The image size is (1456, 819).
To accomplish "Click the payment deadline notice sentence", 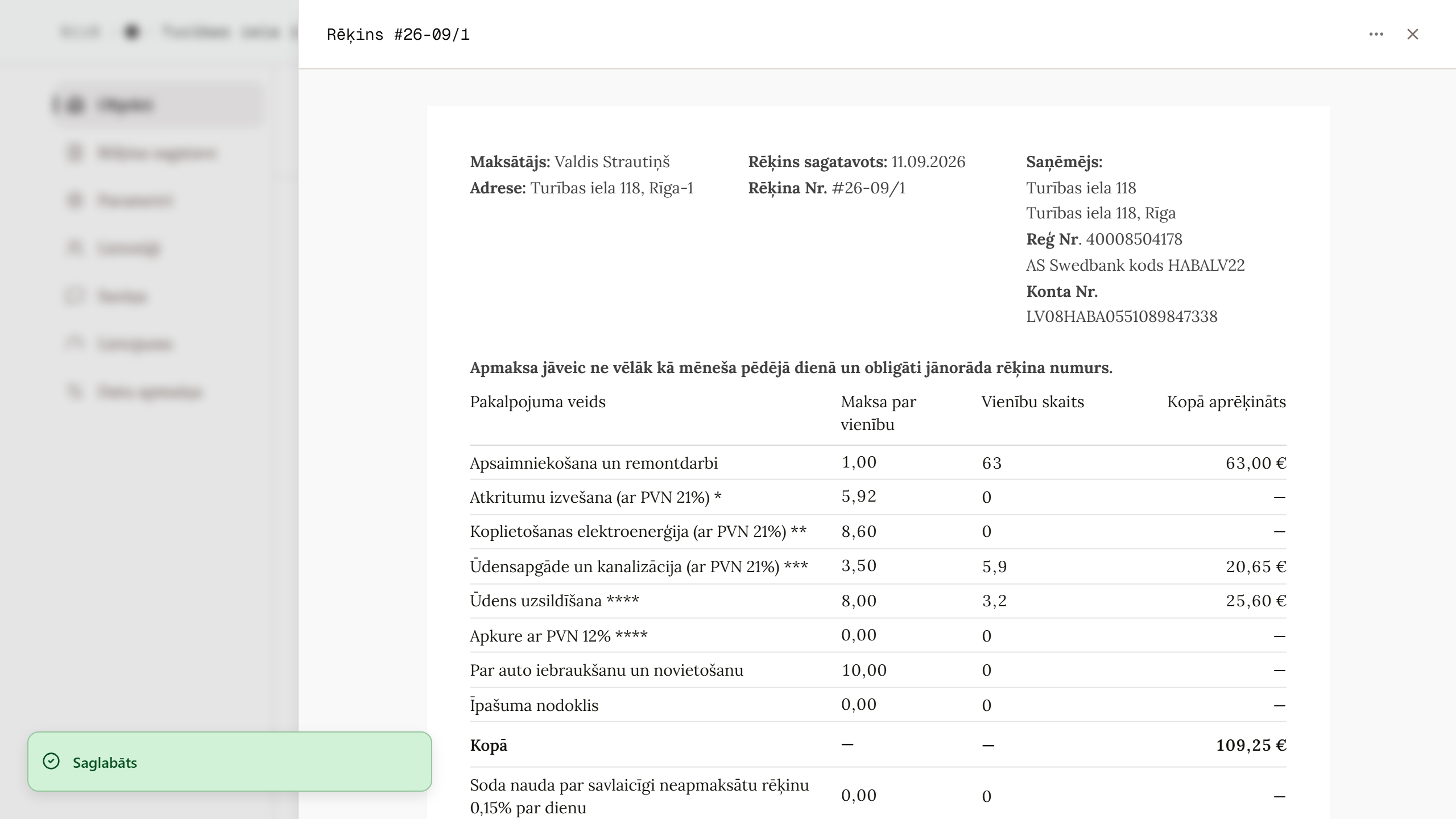I will pos(791,368).
